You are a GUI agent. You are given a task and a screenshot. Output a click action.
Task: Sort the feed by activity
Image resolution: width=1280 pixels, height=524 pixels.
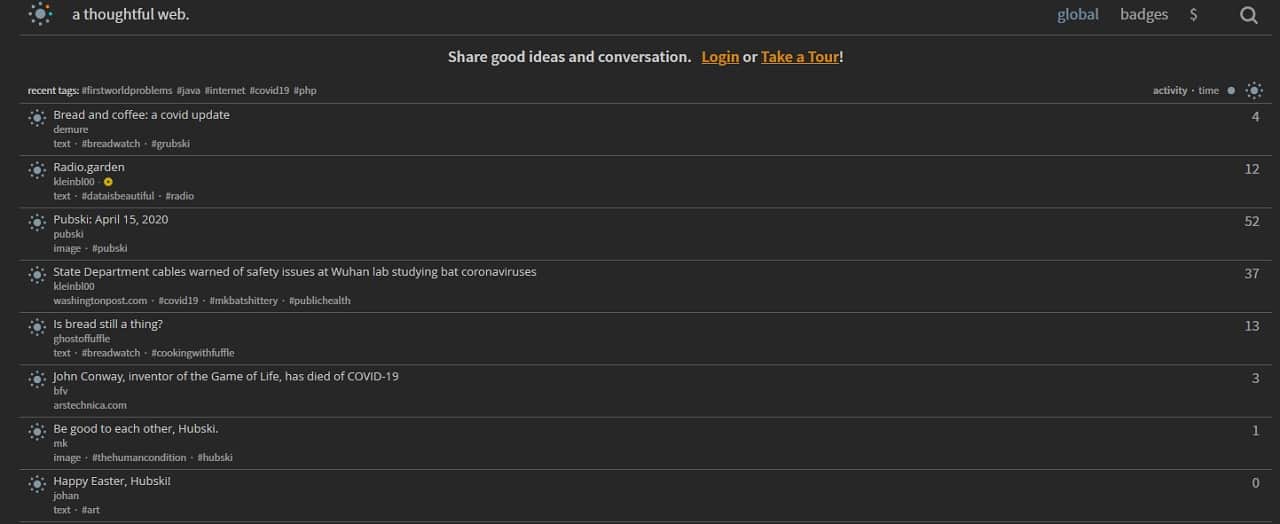(1170, 91)
